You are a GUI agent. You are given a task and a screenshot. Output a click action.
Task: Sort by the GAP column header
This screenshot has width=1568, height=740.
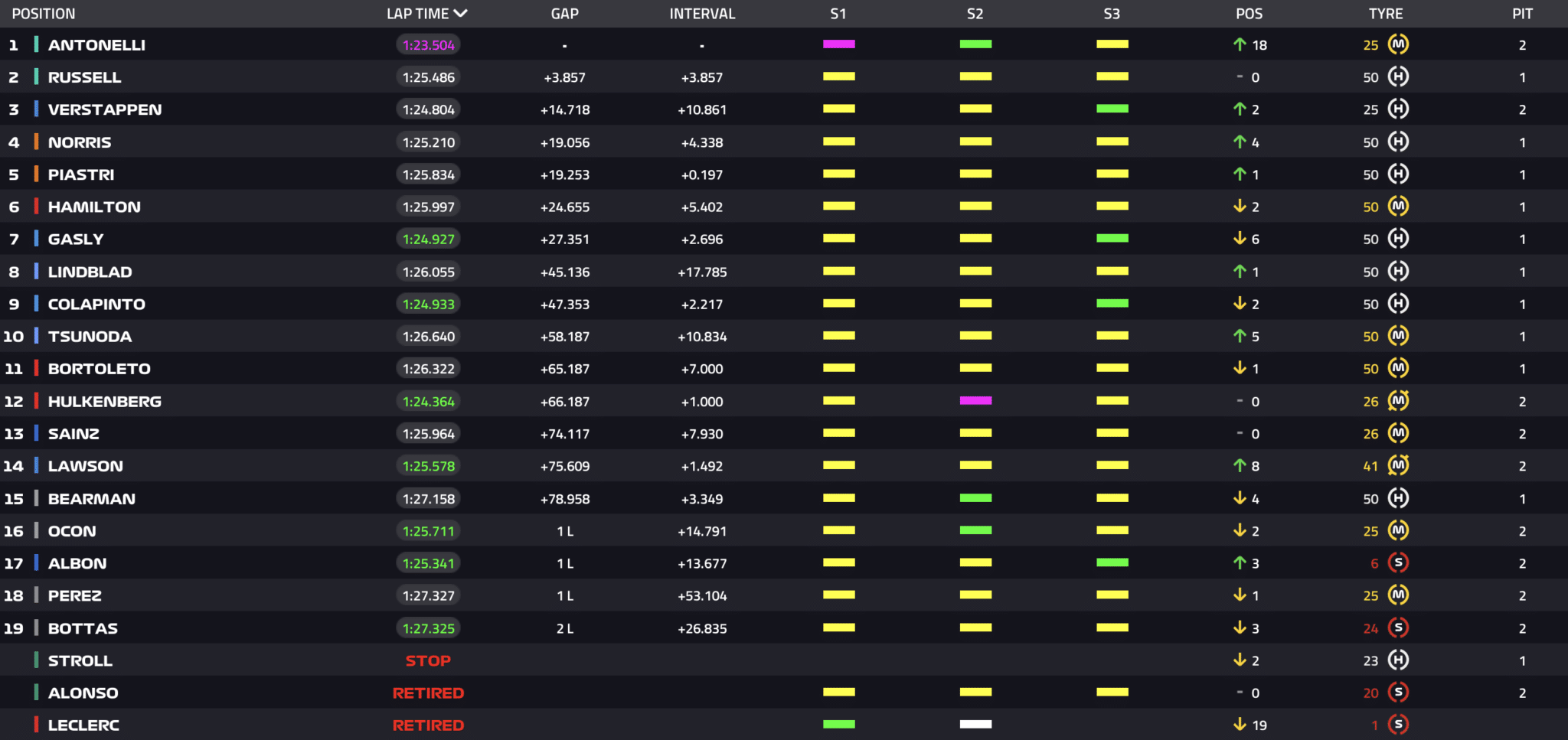click(x=564, y=14)
